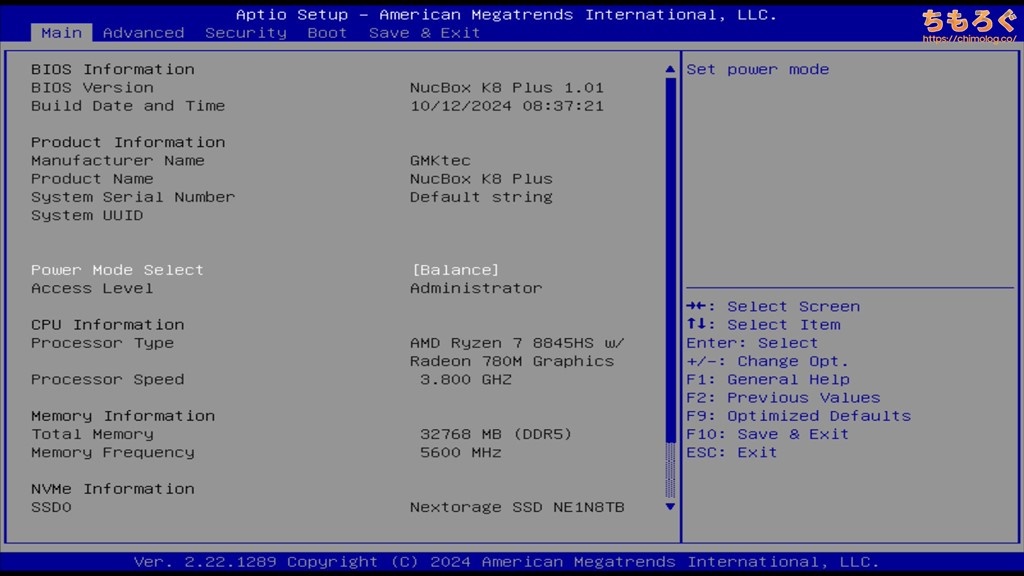Click the NucBox K8 Plus 1.01 value
The image size is (1024, 576).
tap(507, 88)
